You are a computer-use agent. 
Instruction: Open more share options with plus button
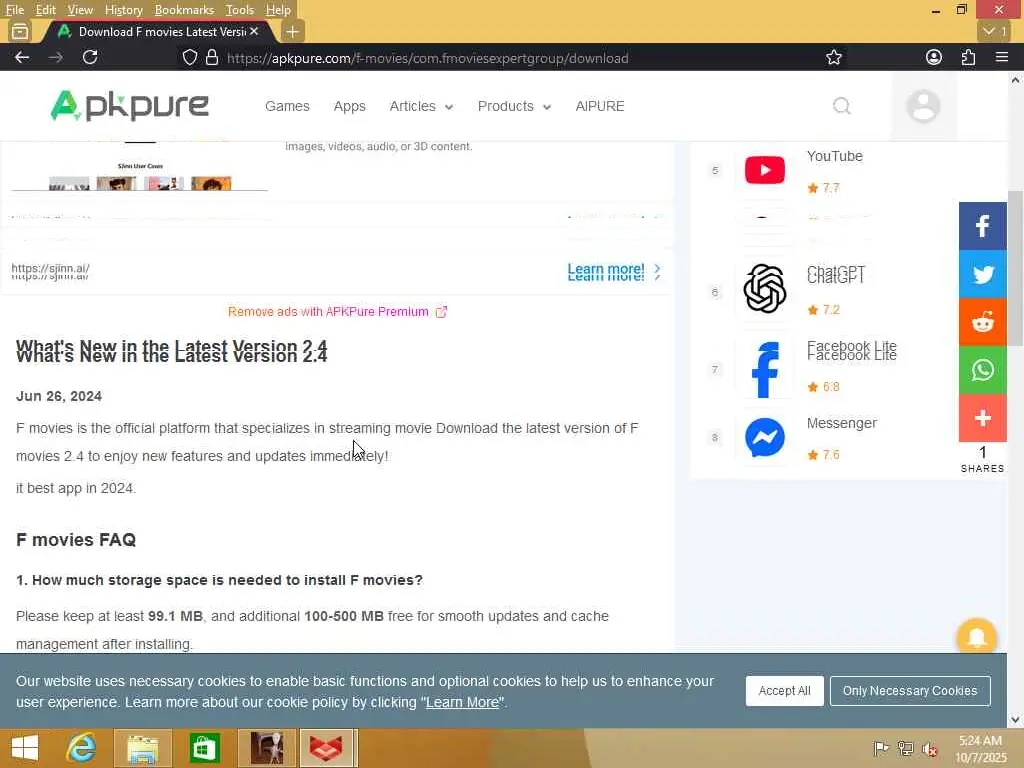pos(982,418)
